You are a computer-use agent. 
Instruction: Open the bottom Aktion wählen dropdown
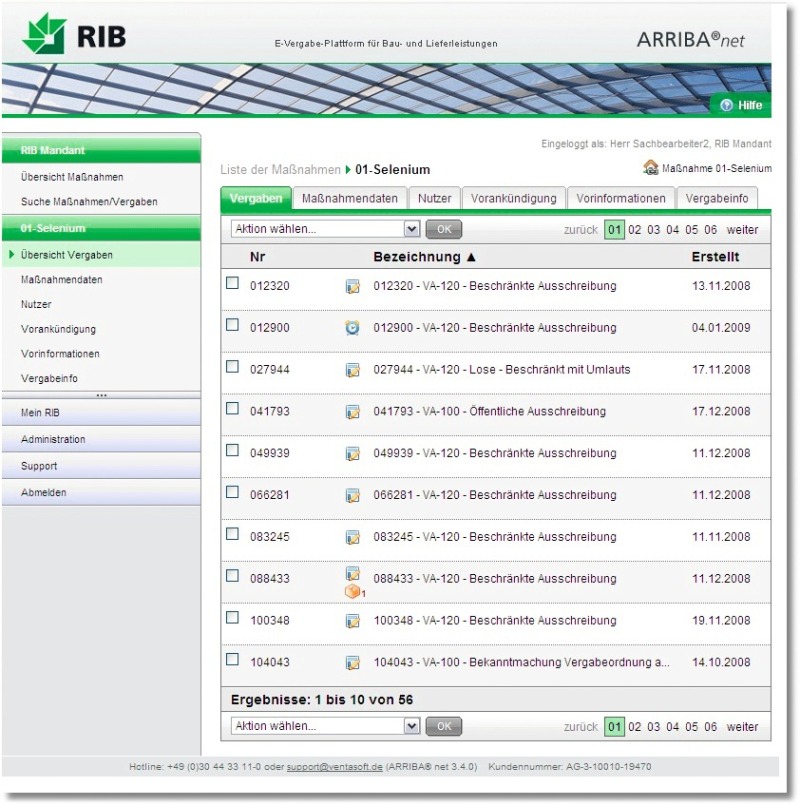coord(325,726)
